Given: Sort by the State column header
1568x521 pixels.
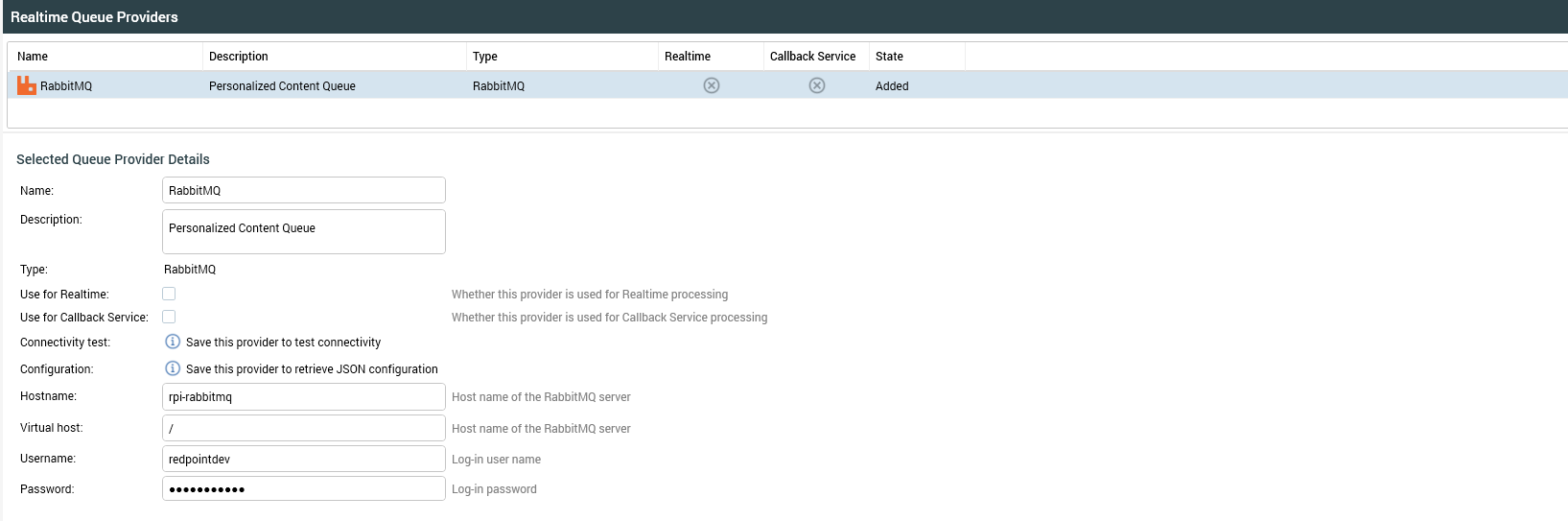Looking at the screenshot, I should click(x=889, y=57).
